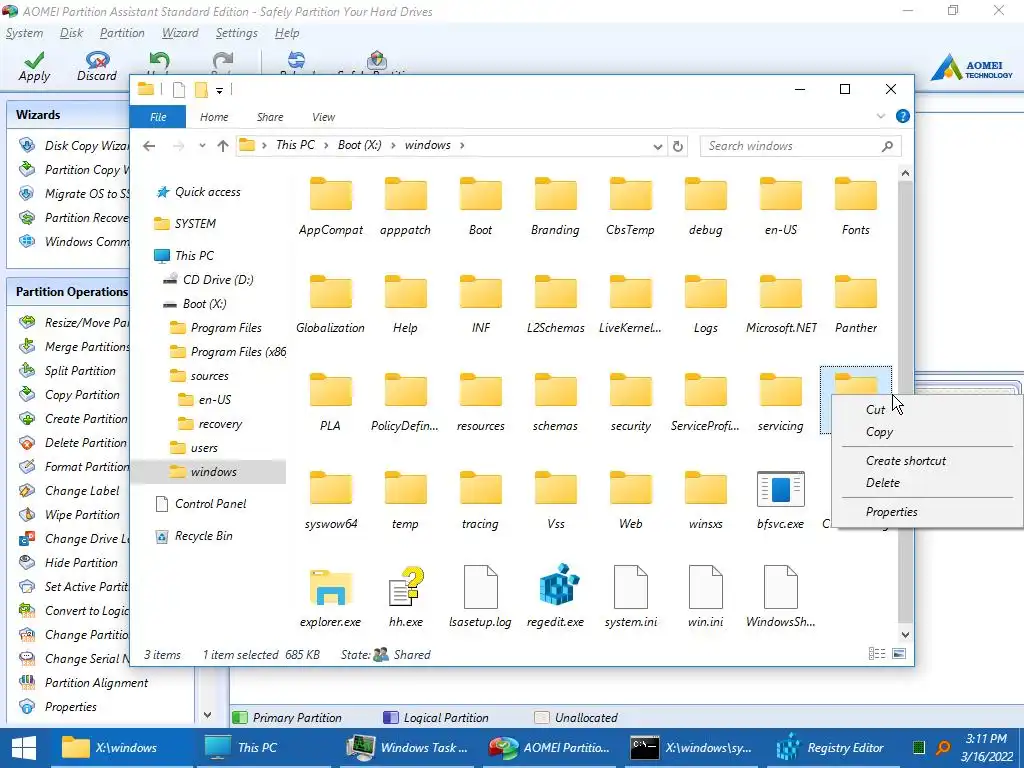Viewport: 1024px width, 768px height.
Task: Click inside the Search windows field
Action: [801, 146]
